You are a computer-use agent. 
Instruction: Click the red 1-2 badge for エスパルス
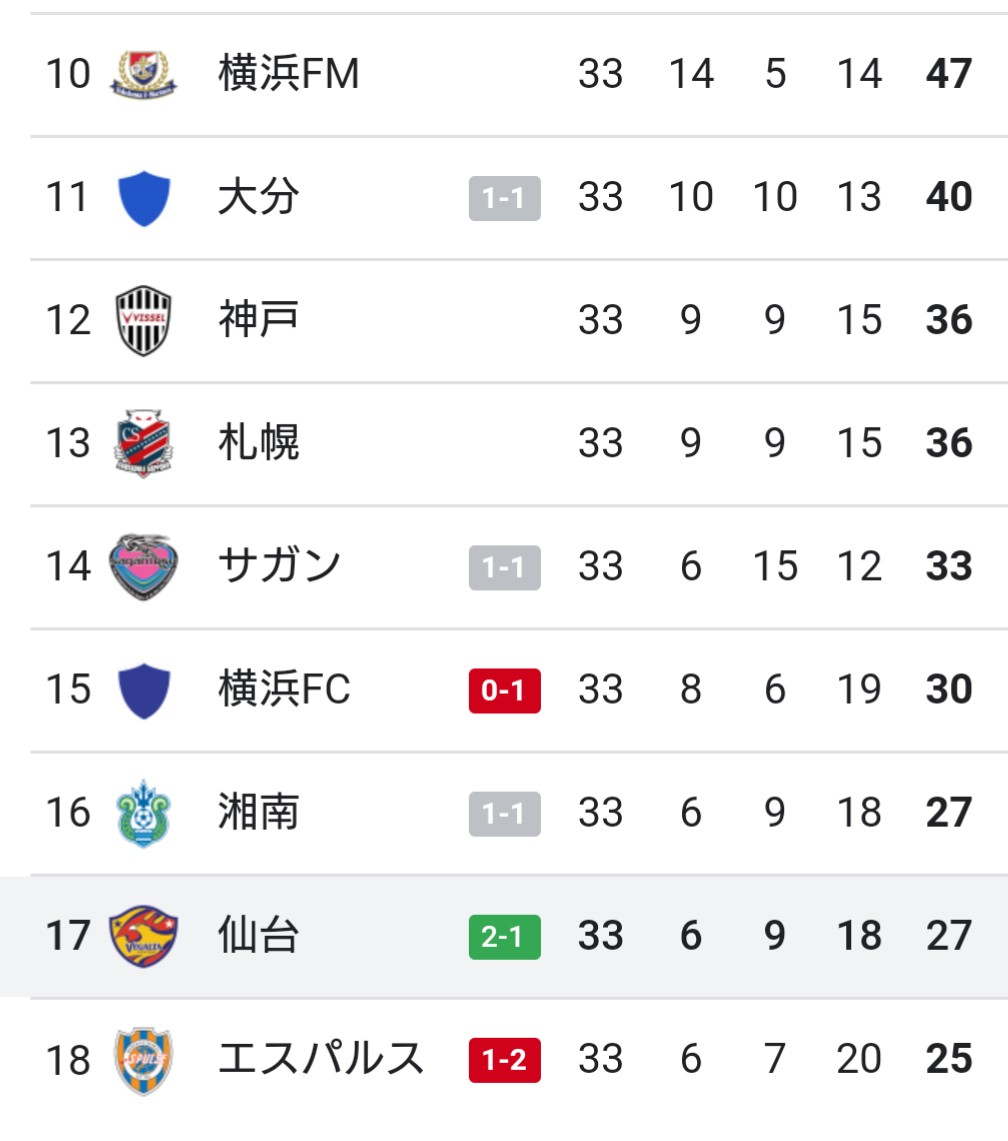[x=504, y=1060]
